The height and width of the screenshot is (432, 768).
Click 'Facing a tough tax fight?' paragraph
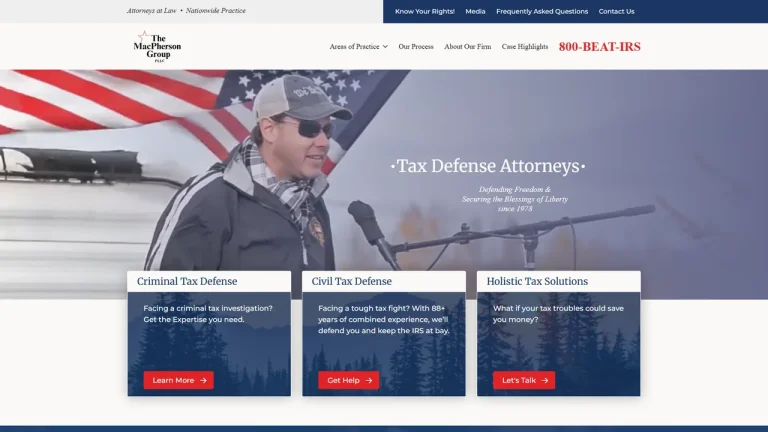[x=384, y=319]
